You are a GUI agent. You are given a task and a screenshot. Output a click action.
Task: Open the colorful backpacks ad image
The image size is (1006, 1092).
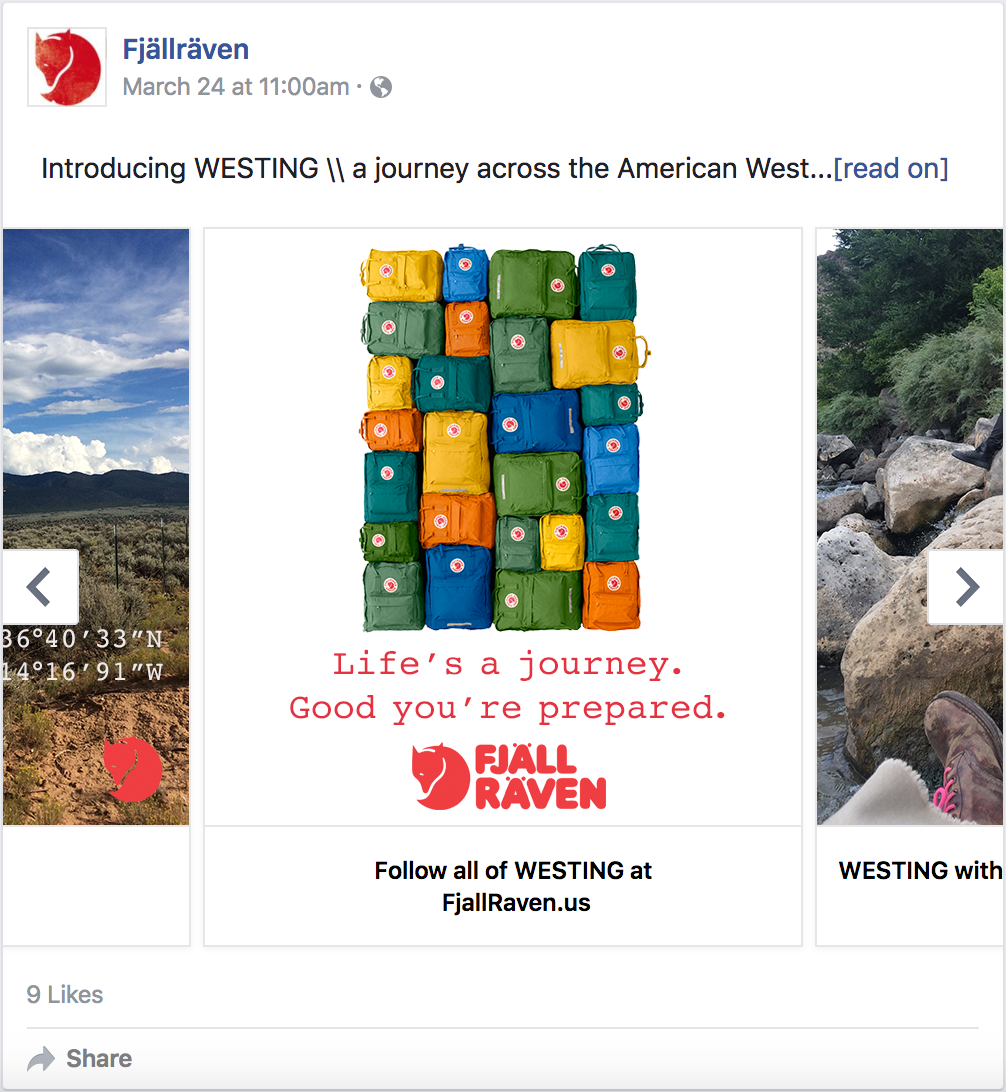[x=503, y=526]
